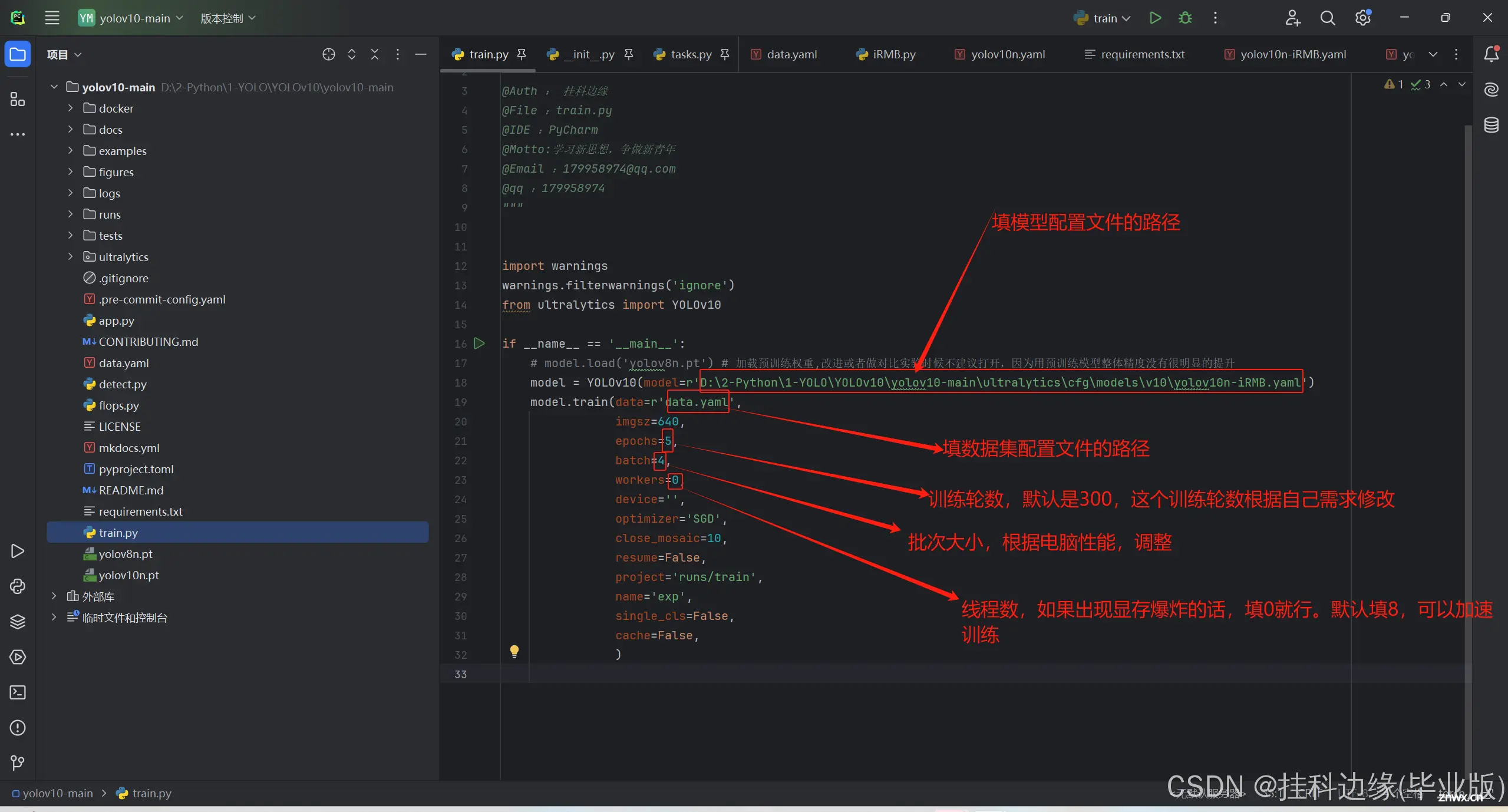1508x812 pixels.
Task: Jump to previous highlighted problem arrow
Action: (x=1444, y=84)
